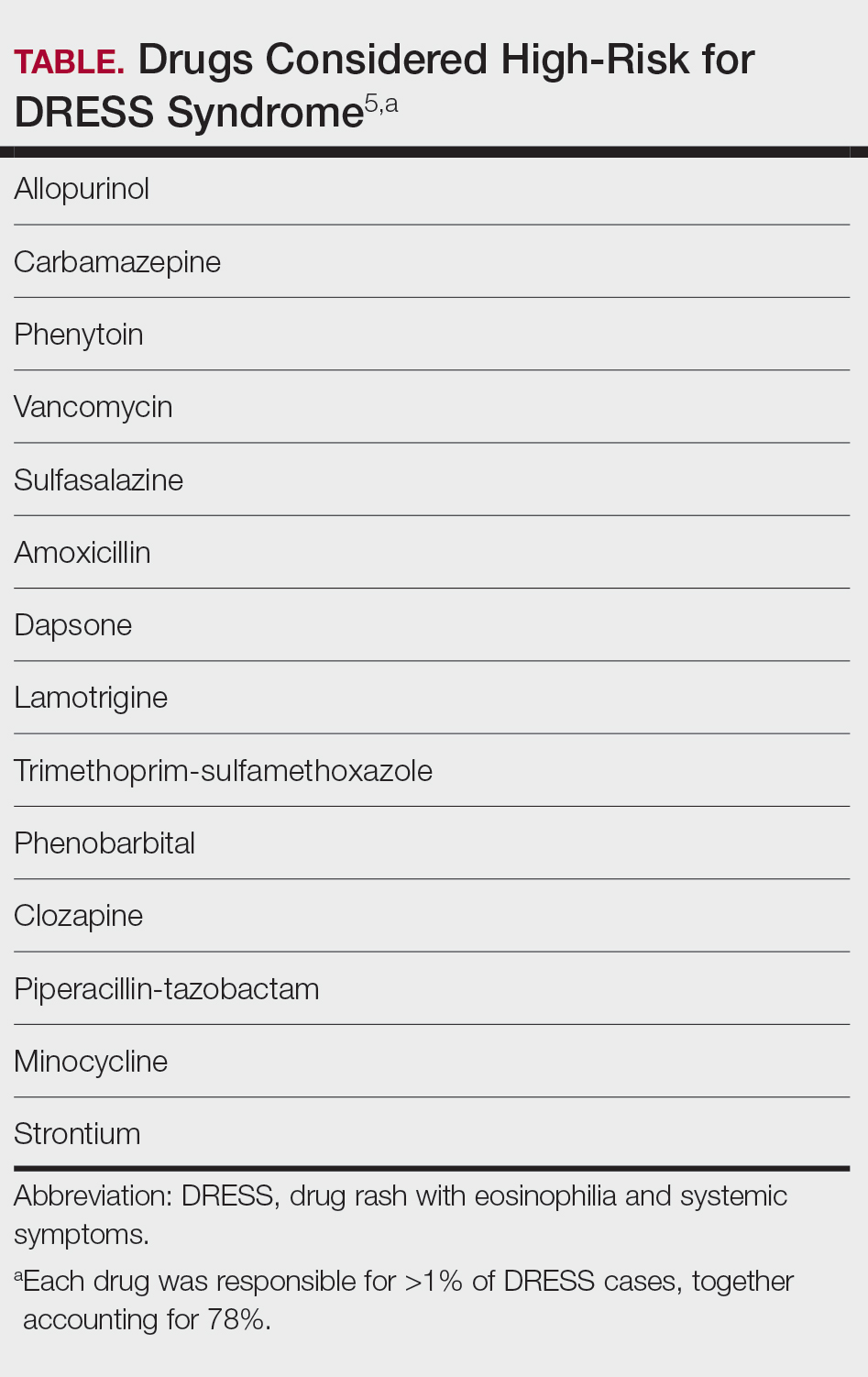Select the Lamotrigine entry
The width and height of the screenshot is (868, 1377).
(x=91, y=698)
